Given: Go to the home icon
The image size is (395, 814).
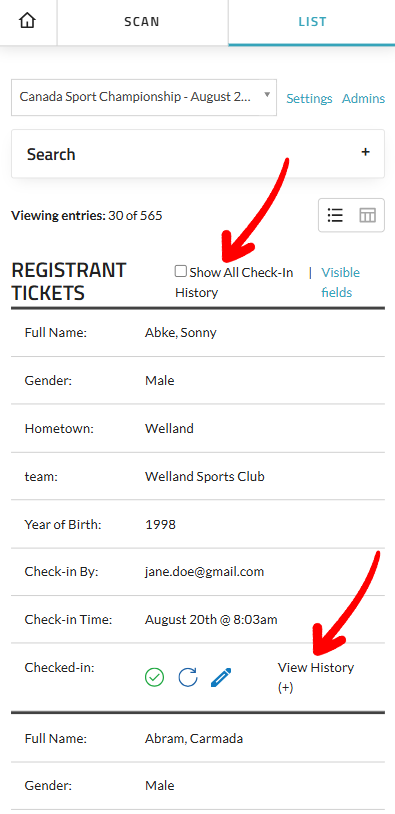Looking at the screenshot, I should tap(27, 21).
